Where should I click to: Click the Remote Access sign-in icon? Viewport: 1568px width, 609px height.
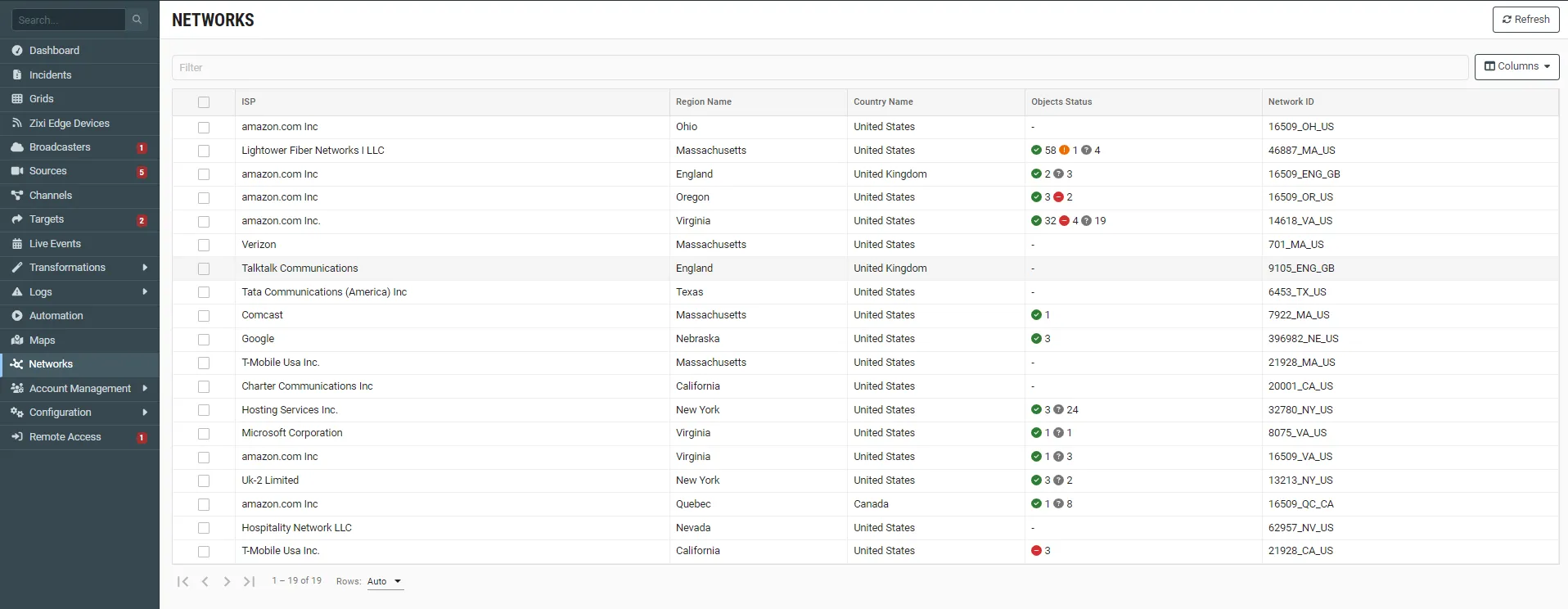(x=17, y=437)
